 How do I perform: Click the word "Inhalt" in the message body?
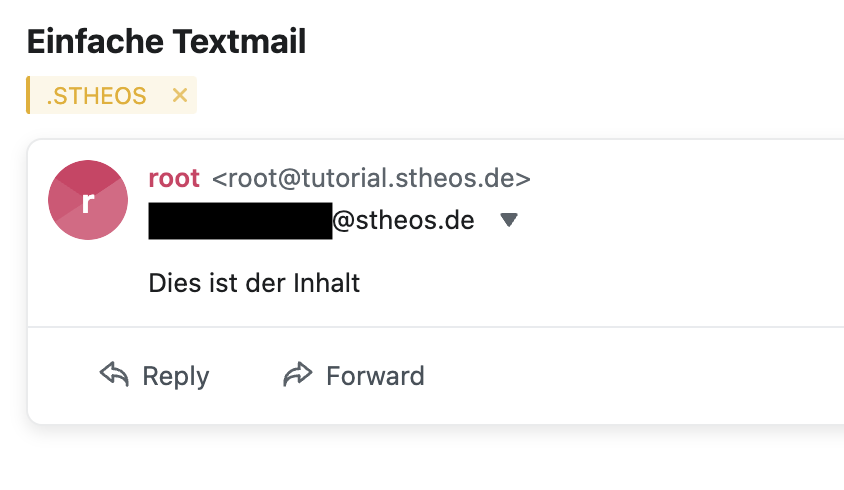click(327, 283)
